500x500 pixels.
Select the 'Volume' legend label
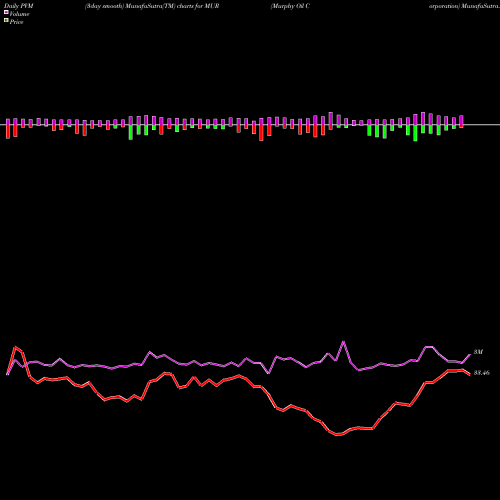click(19, 14)
